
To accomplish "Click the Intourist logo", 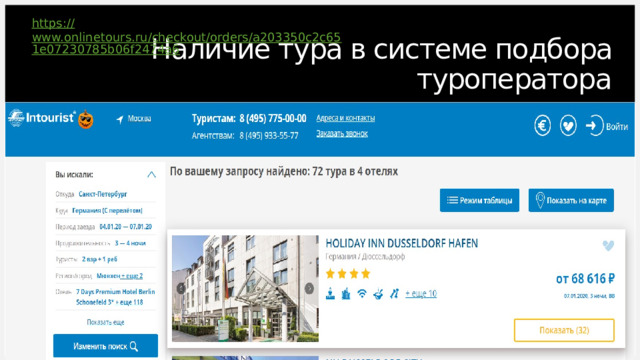I will pyautogui.click(x=42, y=118).
